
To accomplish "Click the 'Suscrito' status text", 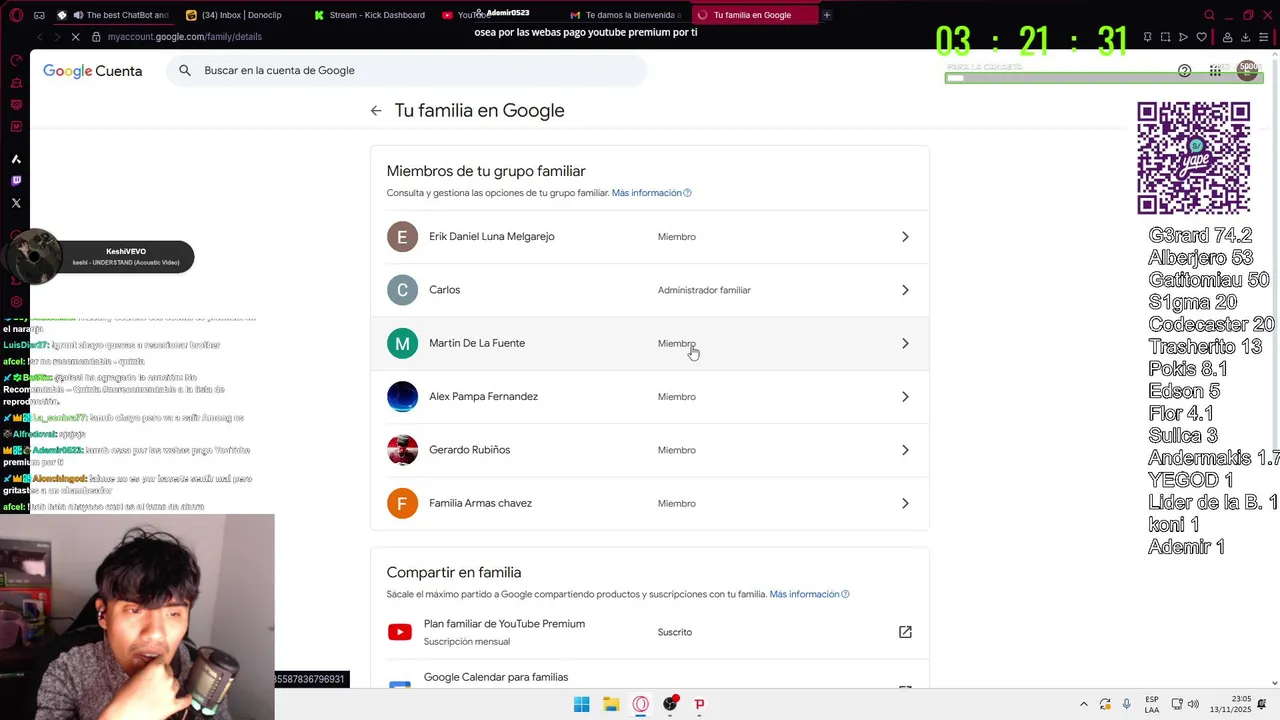I will [x=675, y=632].
